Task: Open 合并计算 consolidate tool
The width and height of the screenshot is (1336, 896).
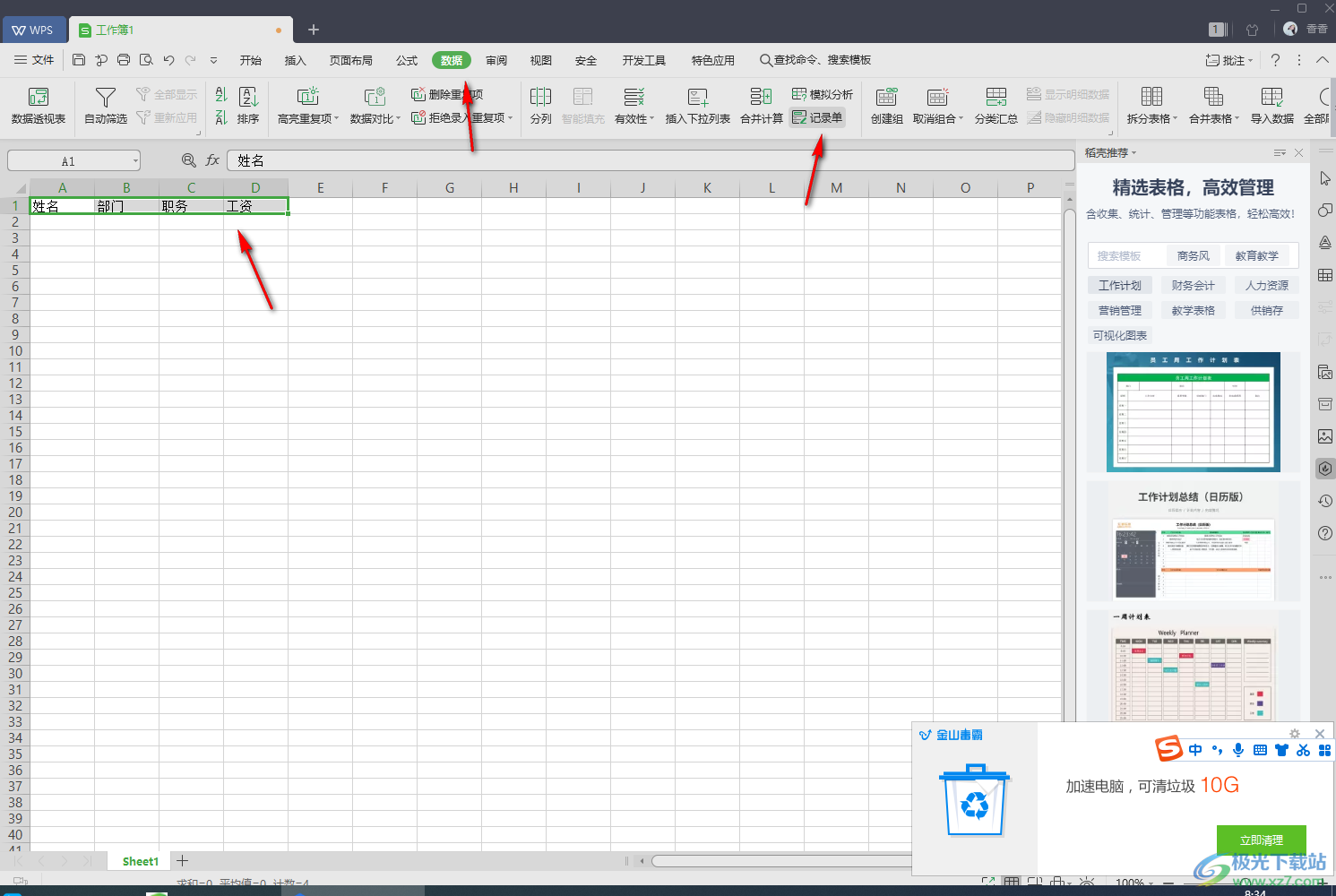Action: 762,106
